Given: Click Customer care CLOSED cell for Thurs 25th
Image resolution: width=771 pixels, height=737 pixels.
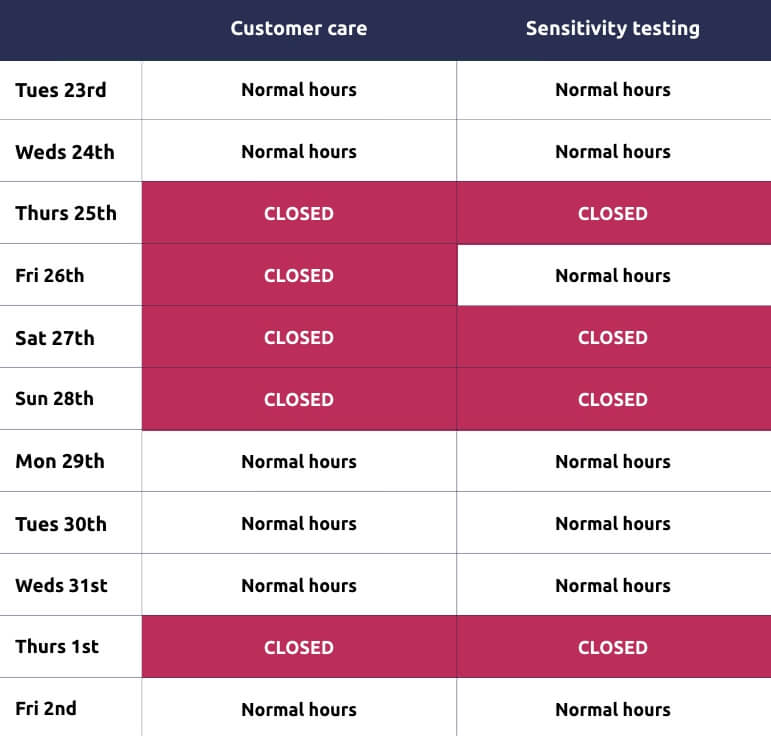Looking at the screenshot, I should (x=298, y=214).
